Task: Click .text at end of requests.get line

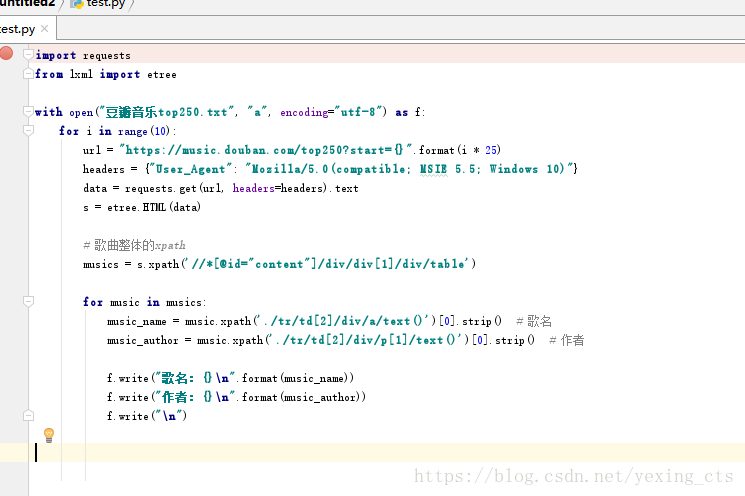Action: 344,189
